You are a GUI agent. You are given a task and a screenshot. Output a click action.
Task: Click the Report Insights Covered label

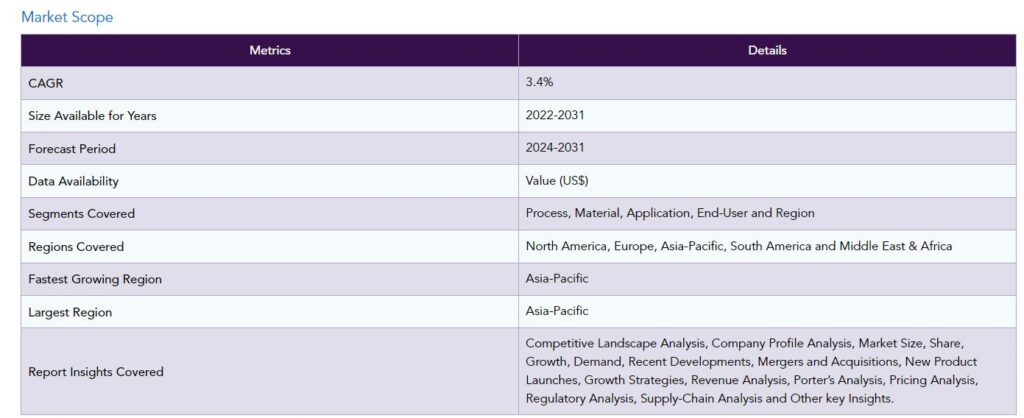tap(96, 372)
